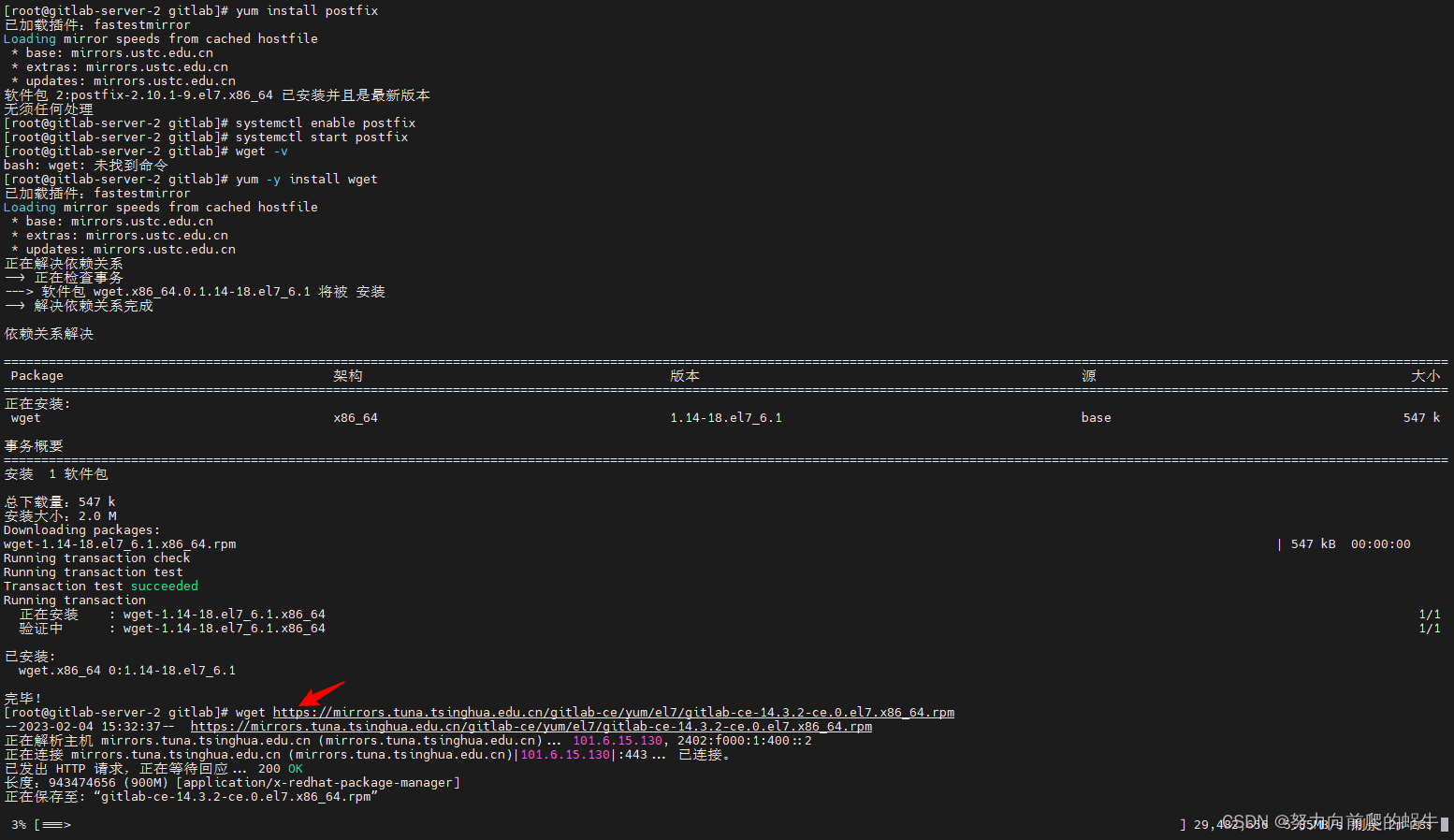Click the "长度：943474656 (900M)" line
This screenshot has height=840, width=1454.
[x=232, y=783]
